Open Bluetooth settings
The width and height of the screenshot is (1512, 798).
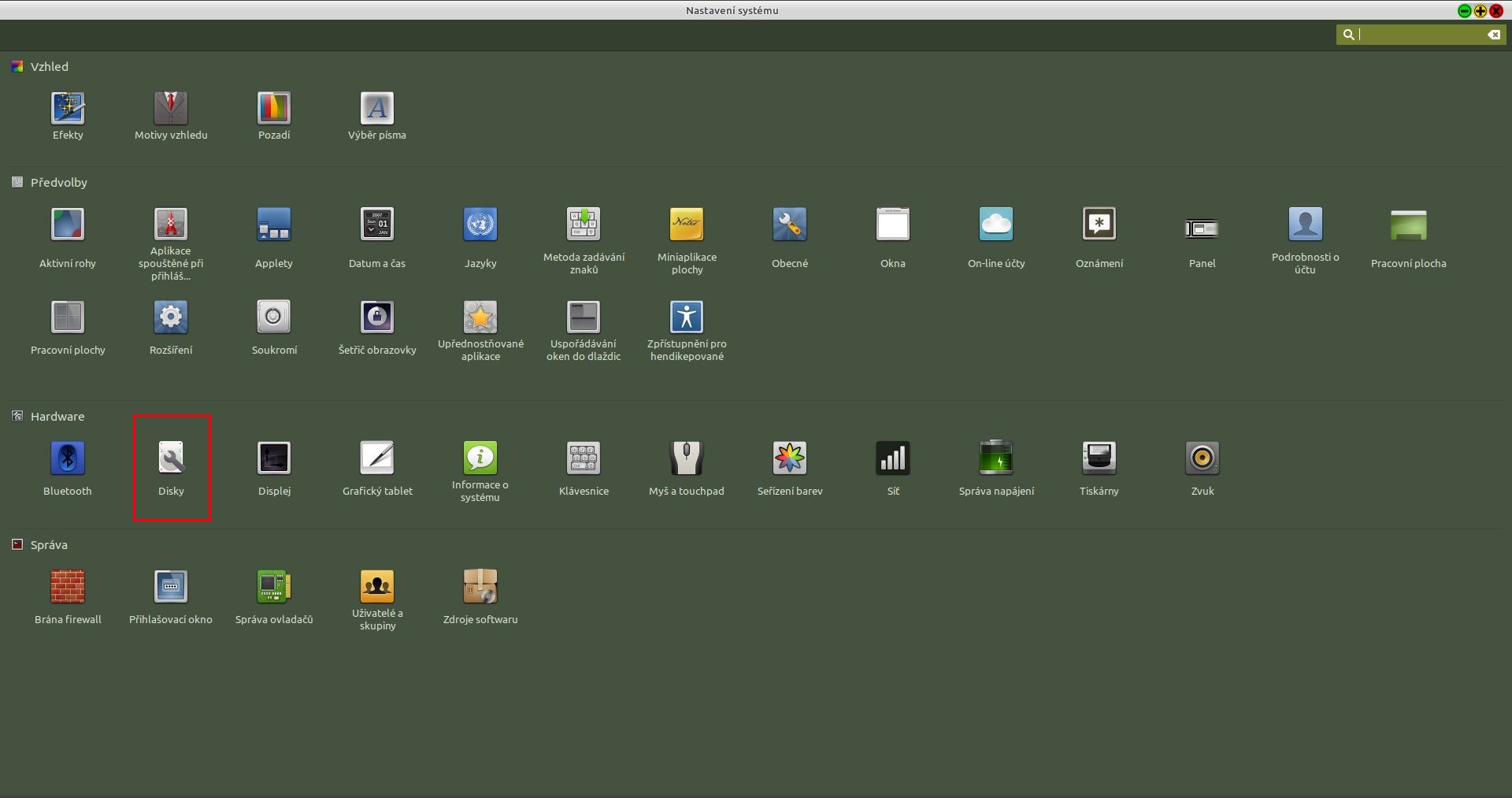click(68, 458)
